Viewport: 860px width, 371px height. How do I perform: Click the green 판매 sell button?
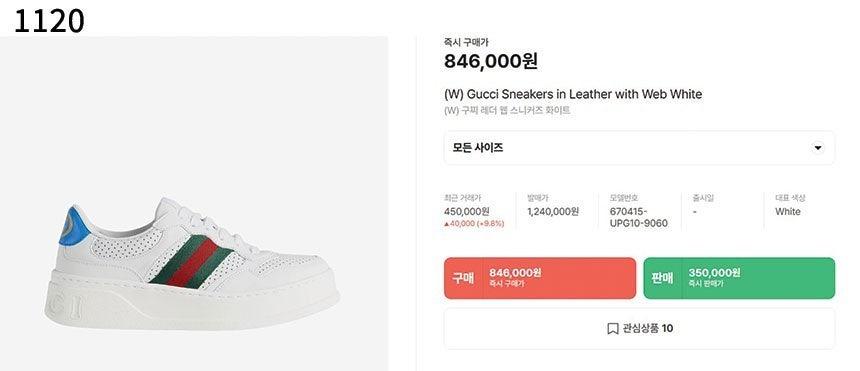click(739, 278)
